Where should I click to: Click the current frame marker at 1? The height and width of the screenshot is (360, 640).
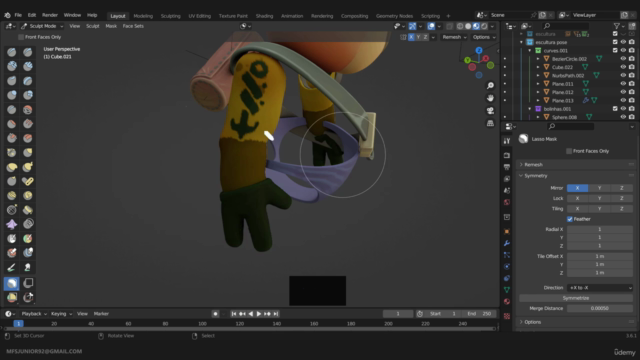pyautogui.click(x=18, y=324)
